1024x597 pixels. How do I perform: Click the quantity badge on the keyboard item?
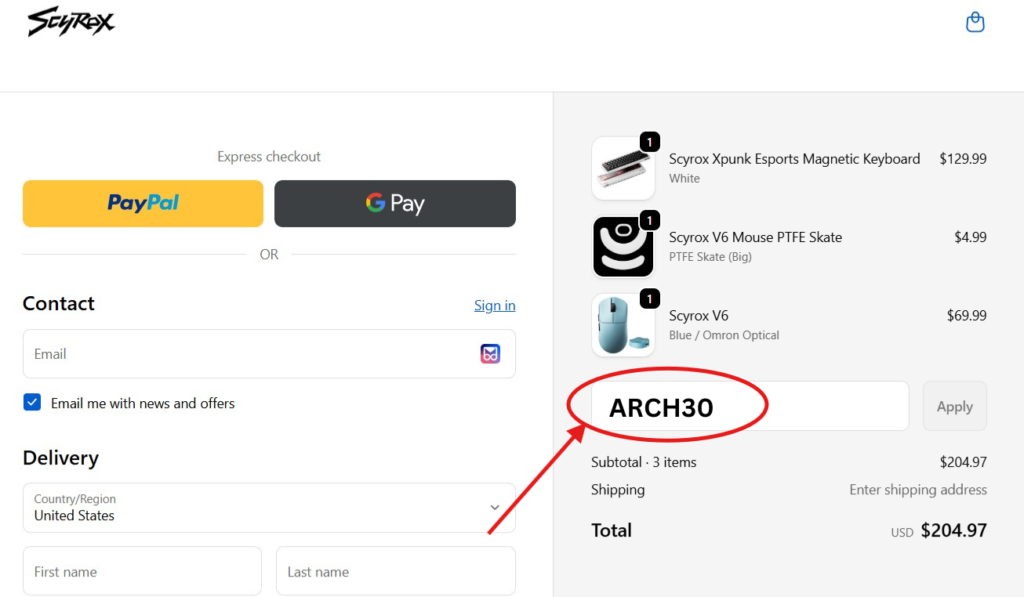651,142
